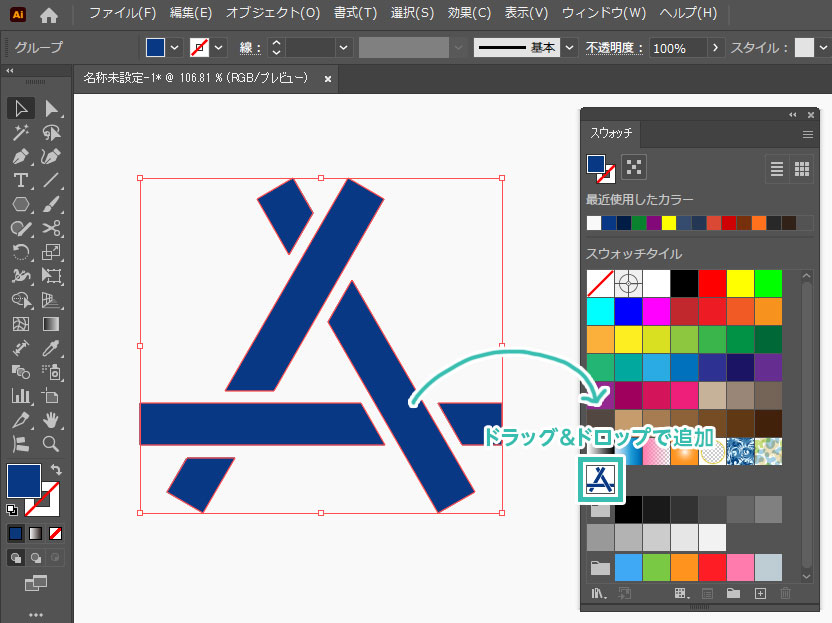Select the Direct Selection tool
The width and height of the screenshot is (832, 623).
point(51,109)
